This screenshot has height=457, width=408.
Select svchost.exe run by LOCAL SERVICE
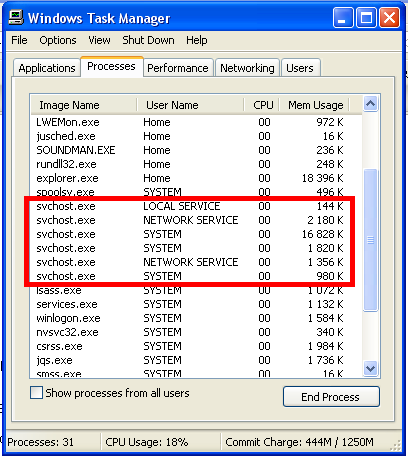pos(196,206)
